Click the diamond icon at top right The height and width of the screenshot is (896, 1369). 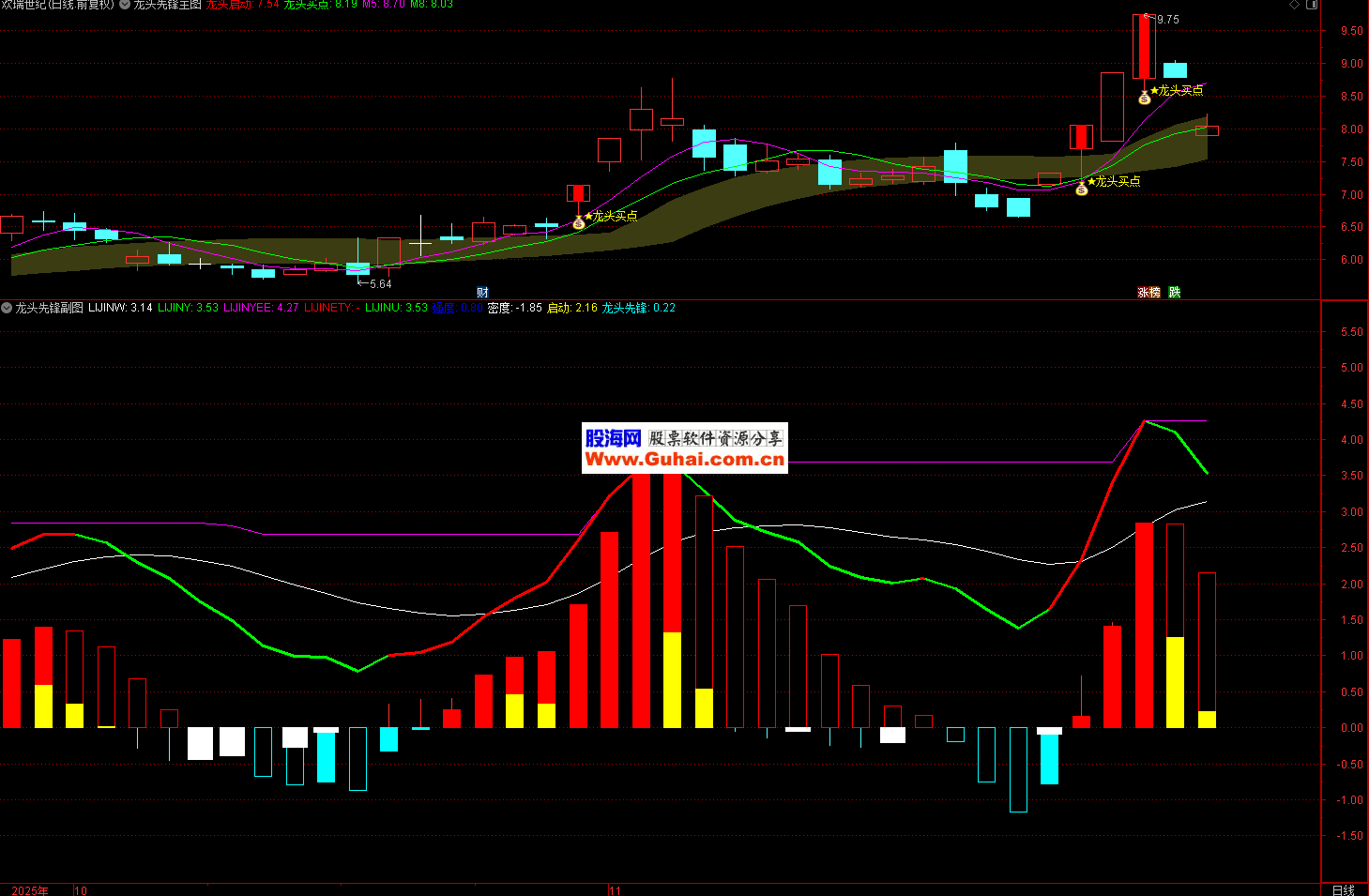(1294, 5)
